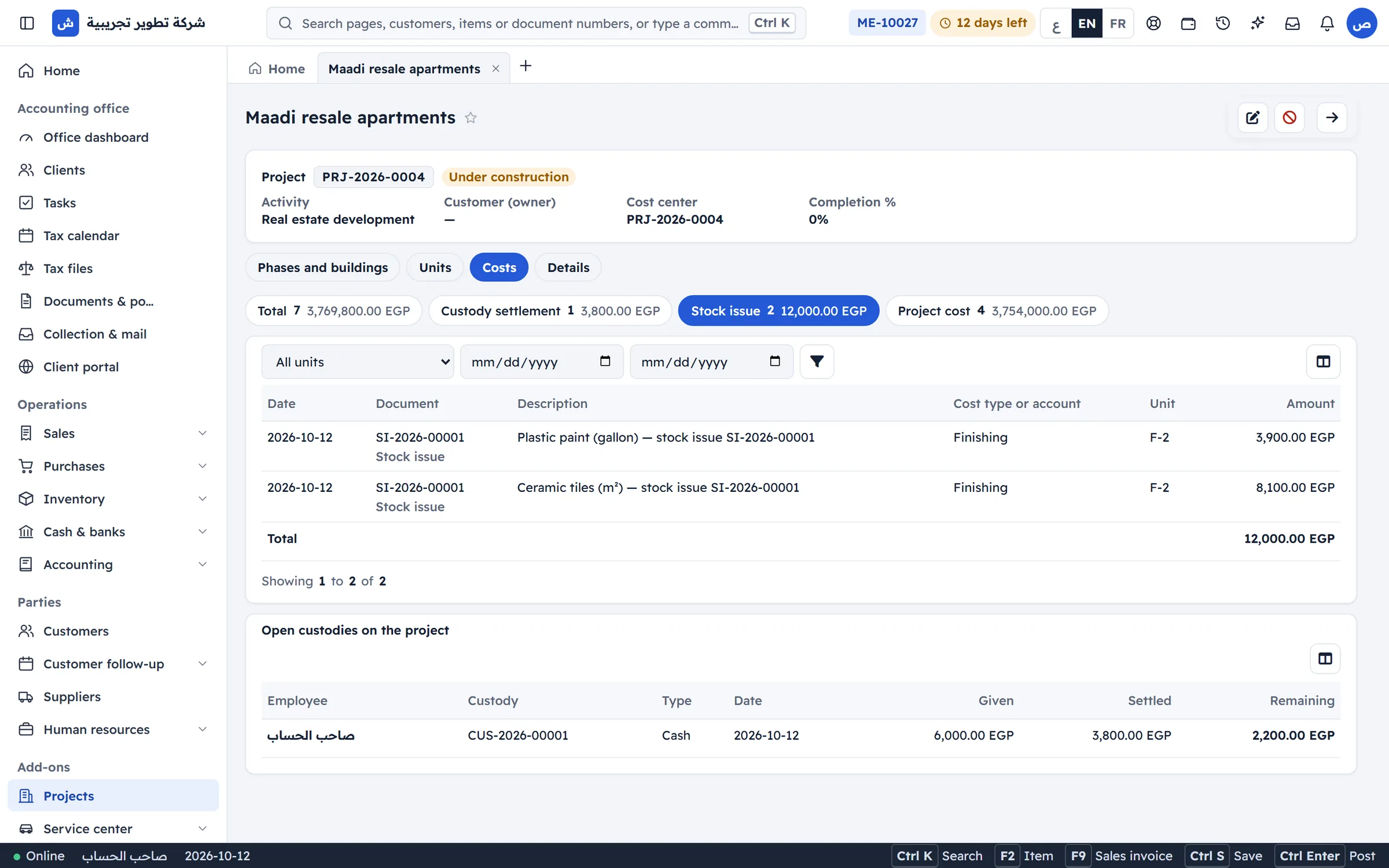This screenshot has height=868, width=1389.
Task: Click the red cancel project icon
Action: click(x=1289, y=117)
